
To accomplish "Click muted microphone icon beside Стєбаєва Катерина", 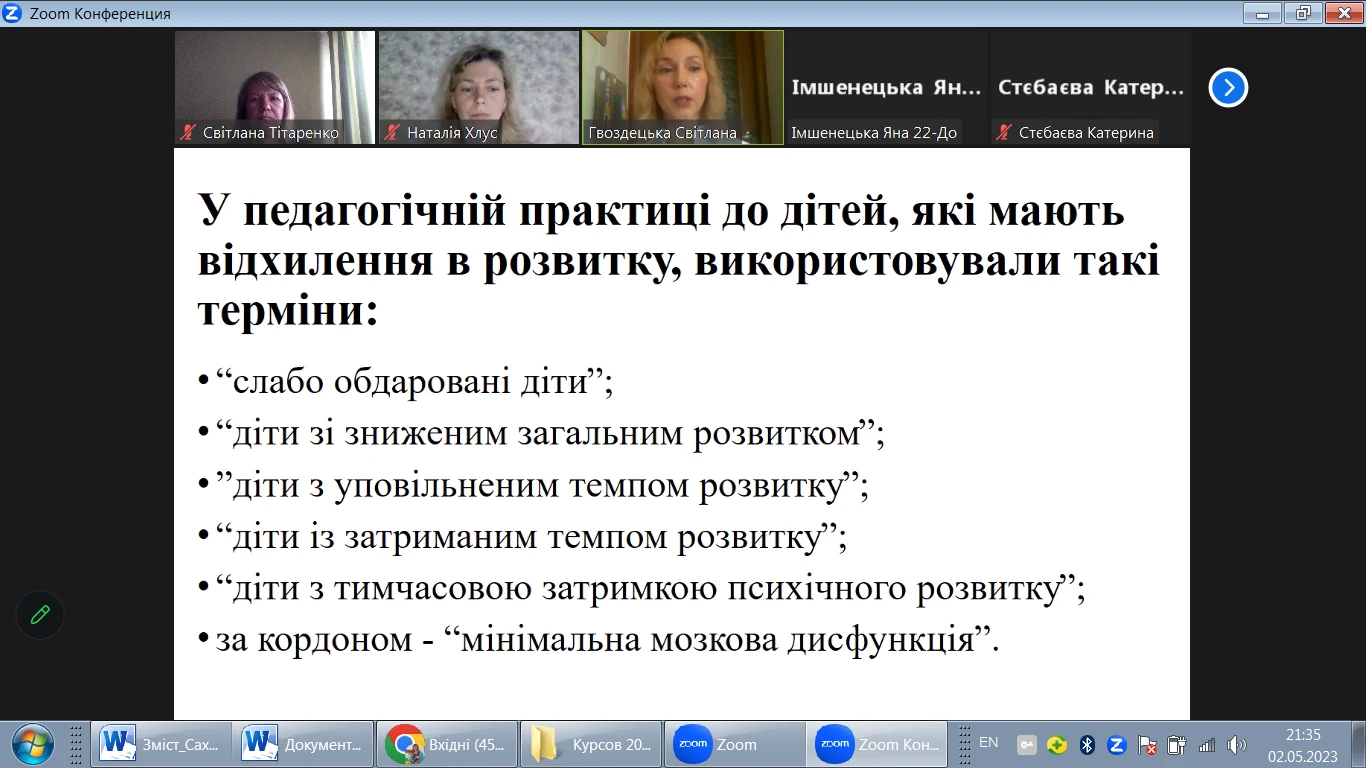I will 1003,132.
